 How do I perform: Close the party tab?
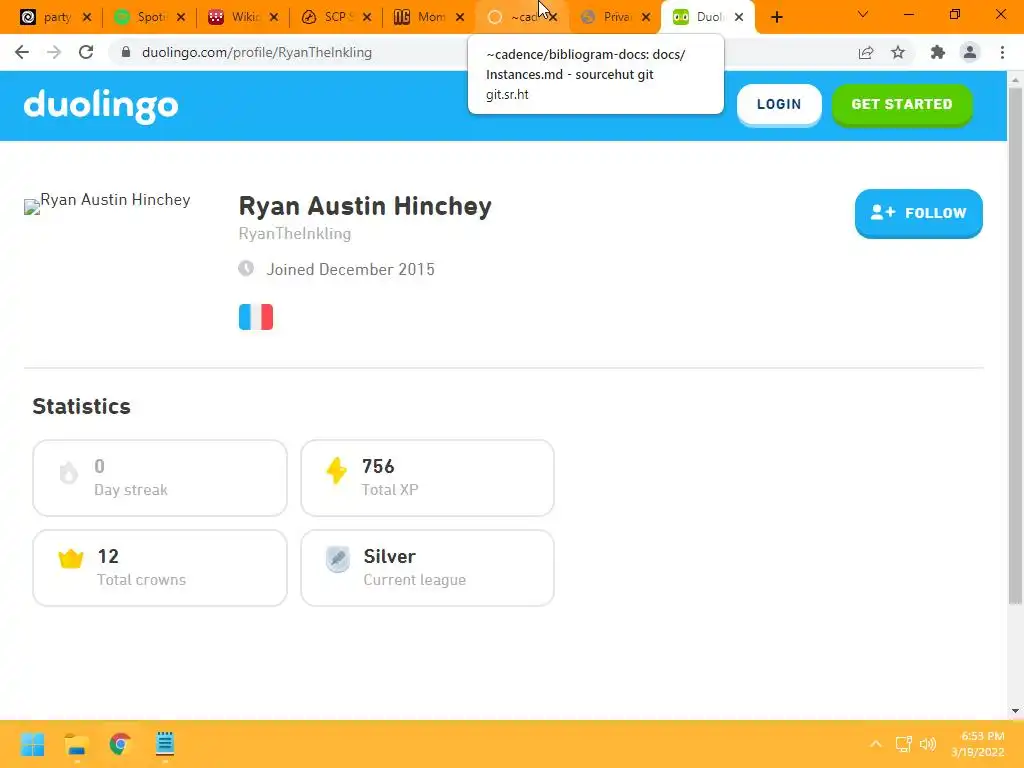87,17
